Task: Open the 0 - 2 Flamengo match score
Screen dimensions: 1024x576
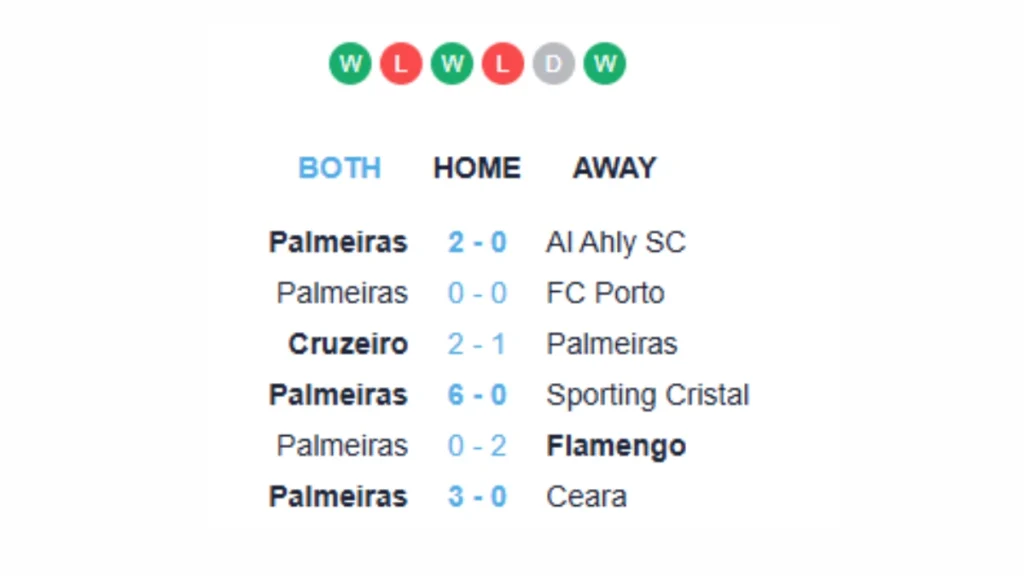Action: [x=477, y=446]
